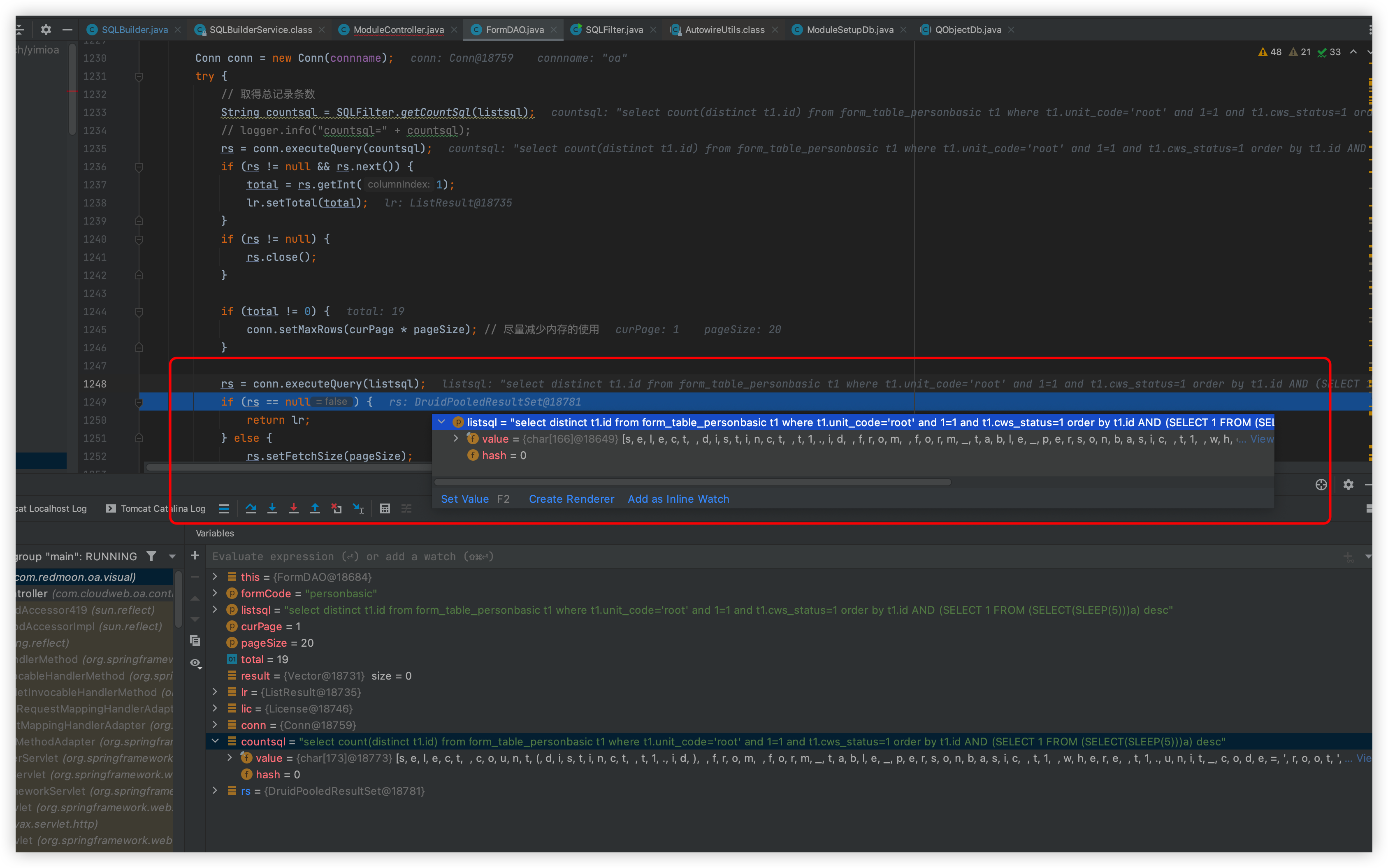Open the thread group dropdown arrow

pyautogui.click(x=172, y=556)
